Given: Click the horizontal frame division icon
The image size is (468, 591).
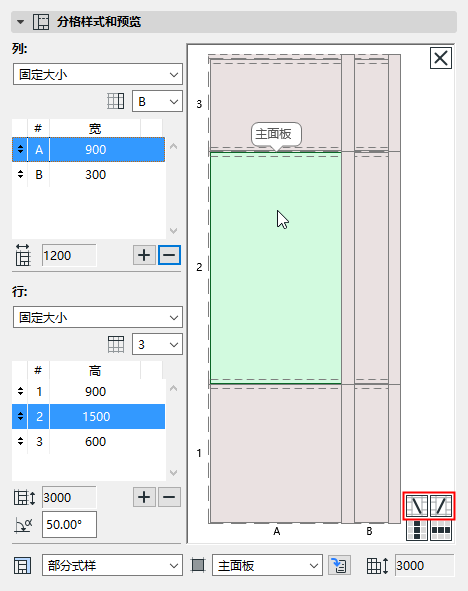Looking at the screenshot, I should [x=441, y=530].
